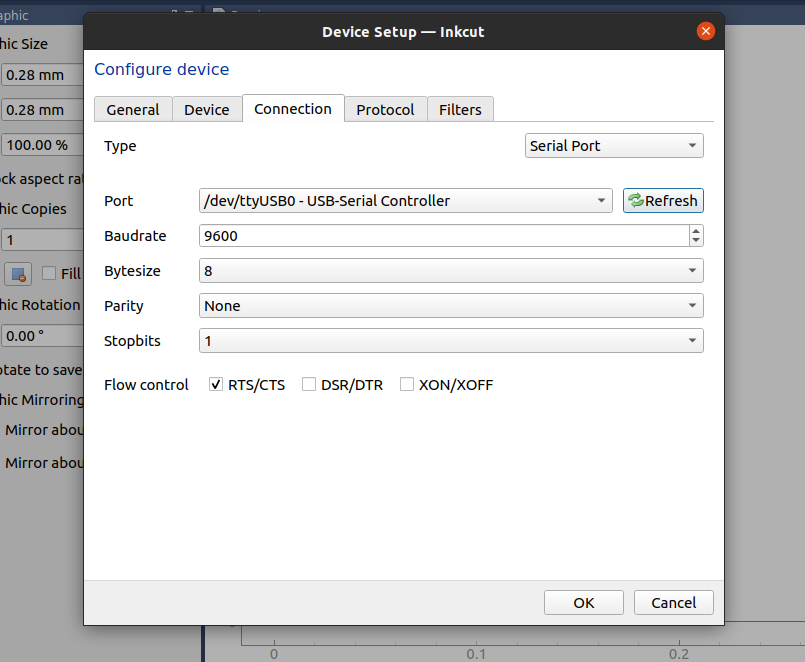This screenshot has width=805, height=662.
Task: Click the 0.00 ° rotation field in background
Action: point(43,336)
